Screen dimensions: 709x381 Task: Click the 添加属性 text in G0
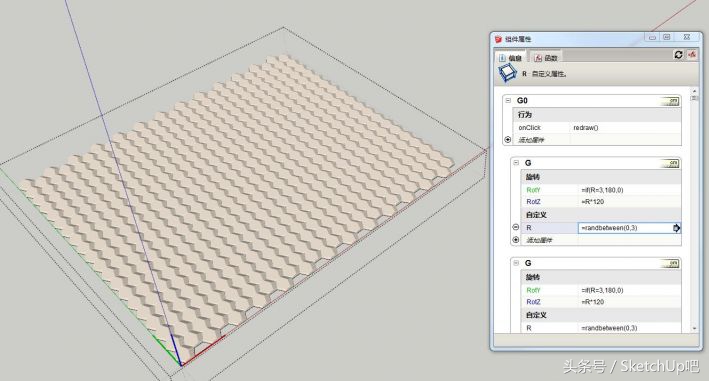[x=531, y=140]
